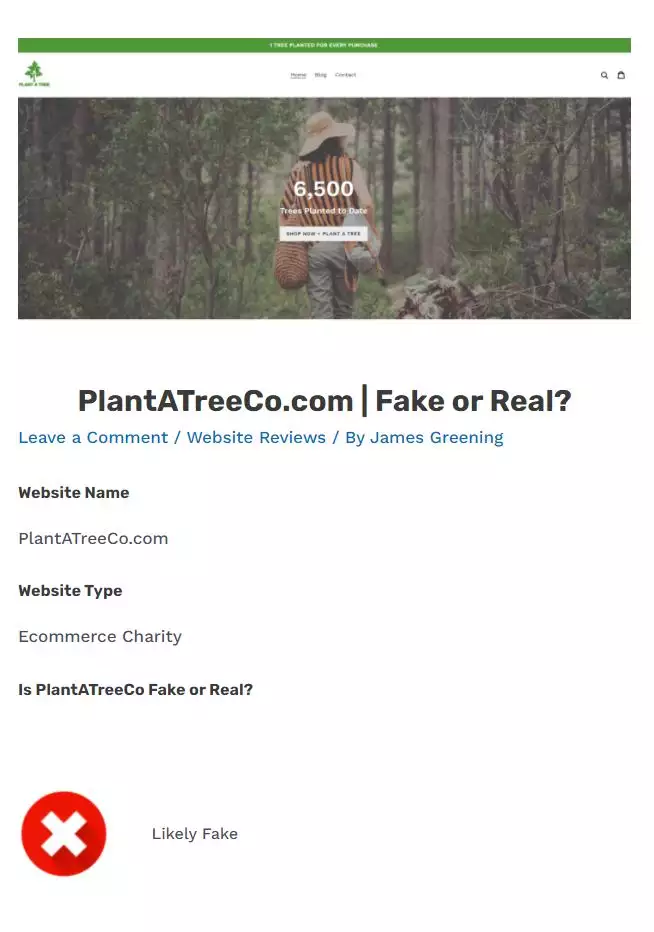Viewport: 654px width, 932px height.
Task: Click the Website Type heading
Action: point(70,591)
